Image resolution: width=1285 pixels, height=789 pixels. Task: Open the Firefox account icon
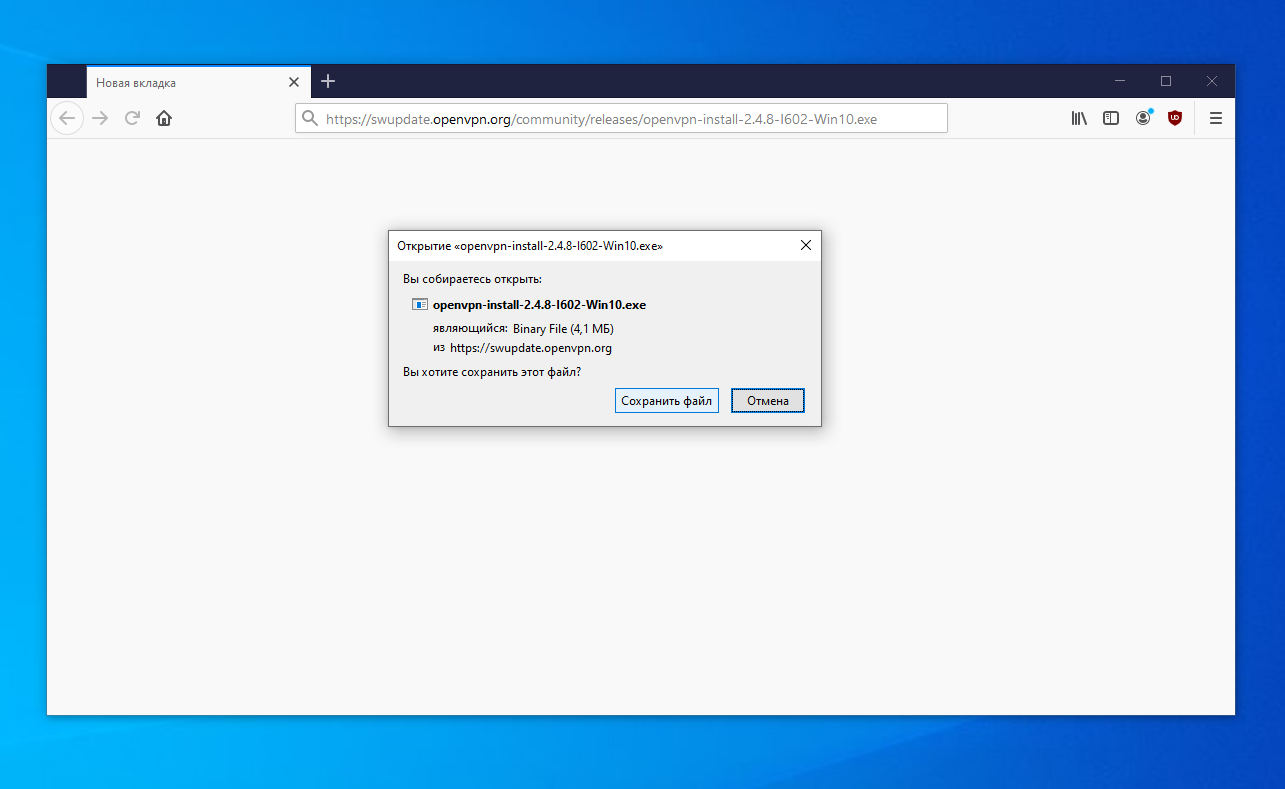click(1143, 118)
